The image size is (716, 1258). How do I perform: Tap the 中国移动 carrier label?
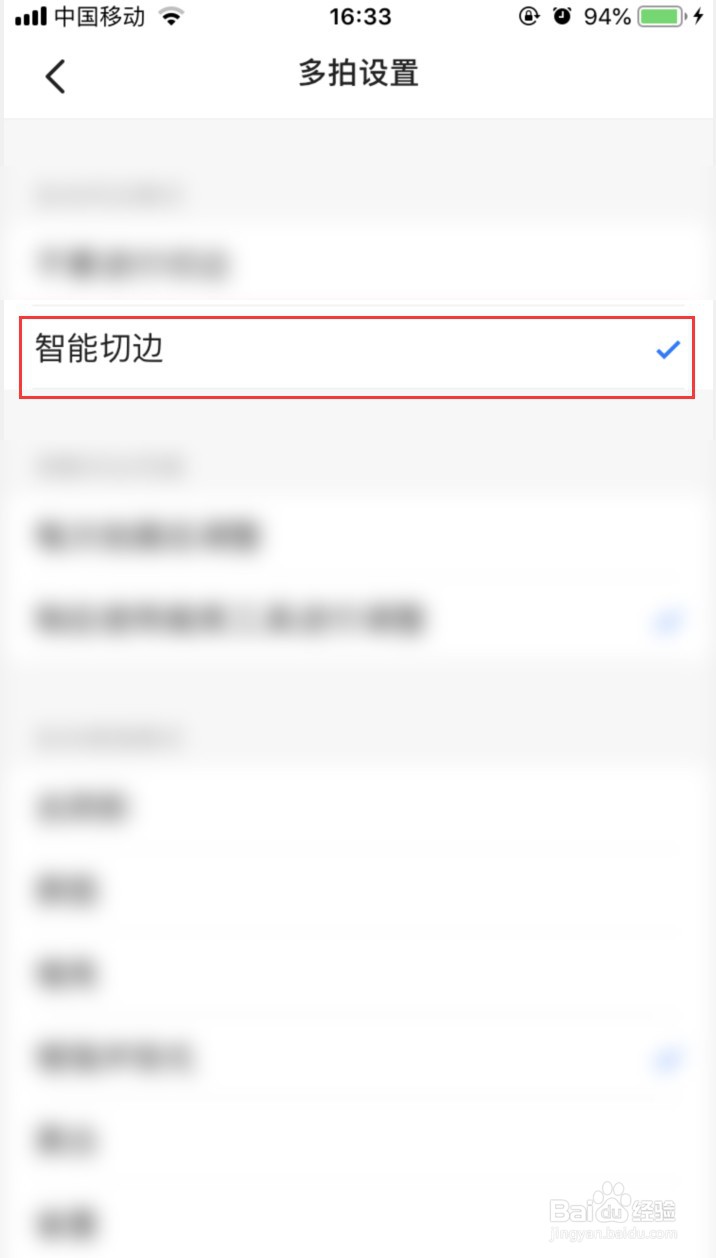coord(99,17)
